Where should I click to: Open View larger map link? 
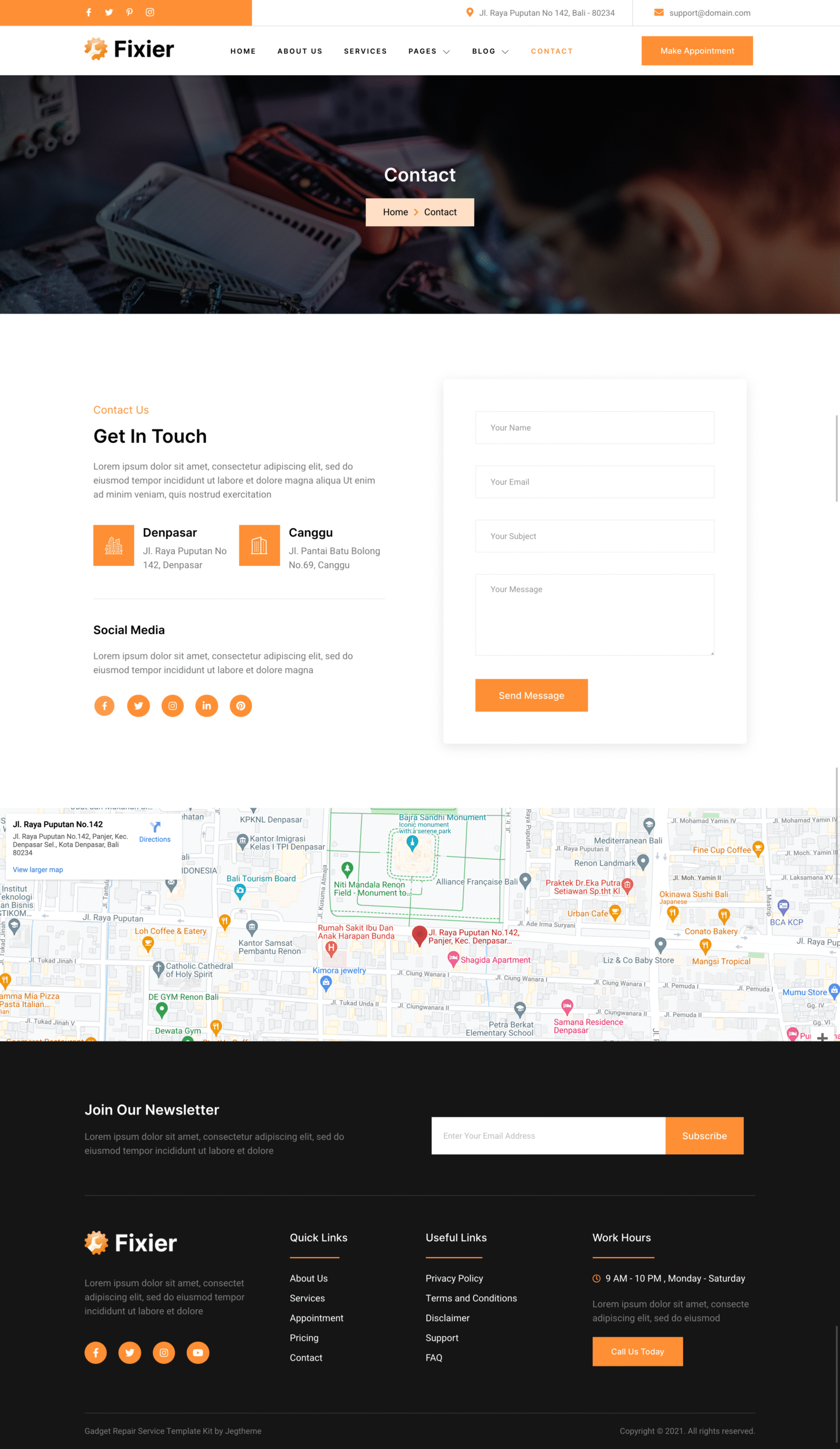38,869
